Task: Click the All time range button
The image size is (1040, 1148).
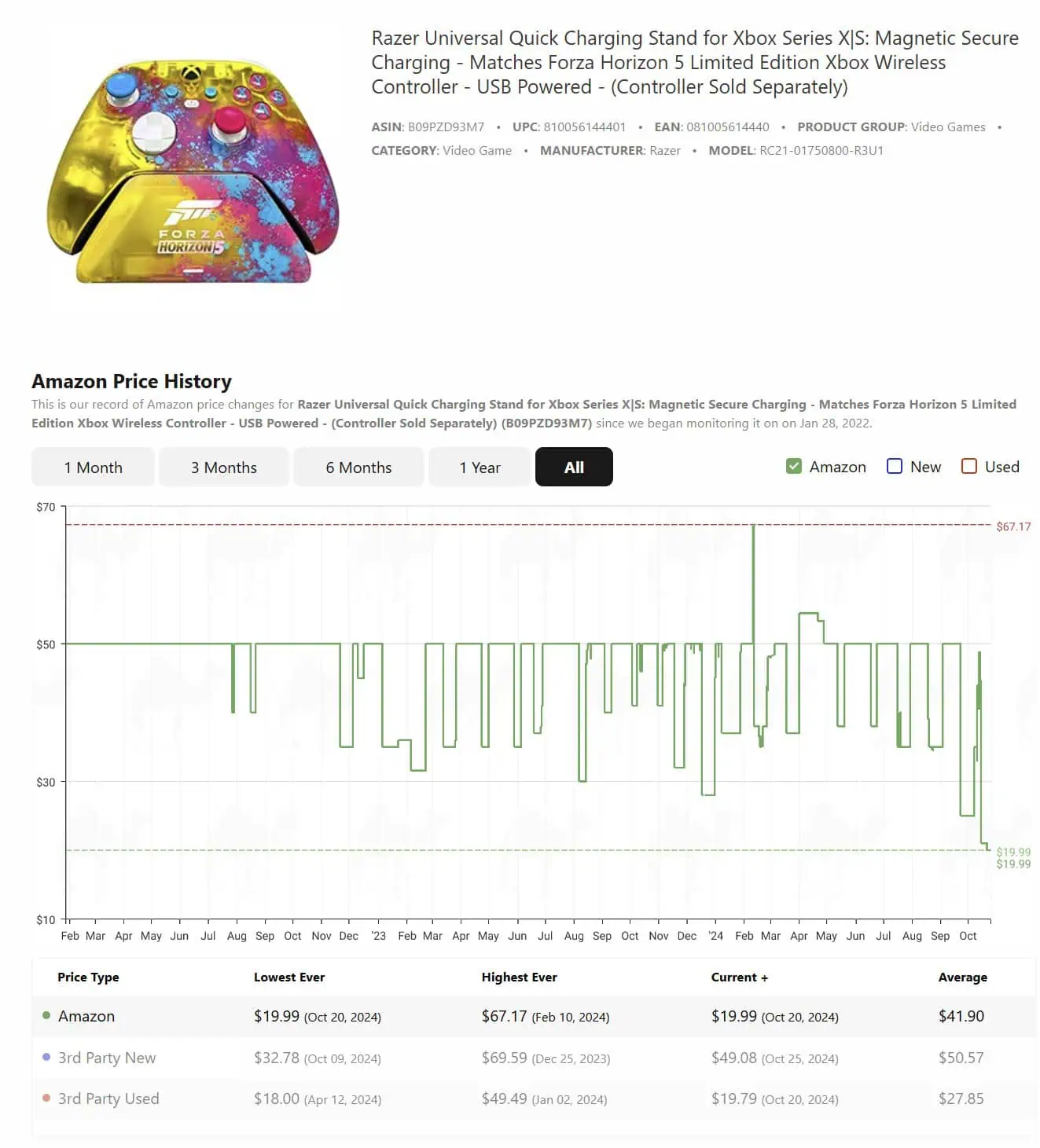Action: click(574, 468)
